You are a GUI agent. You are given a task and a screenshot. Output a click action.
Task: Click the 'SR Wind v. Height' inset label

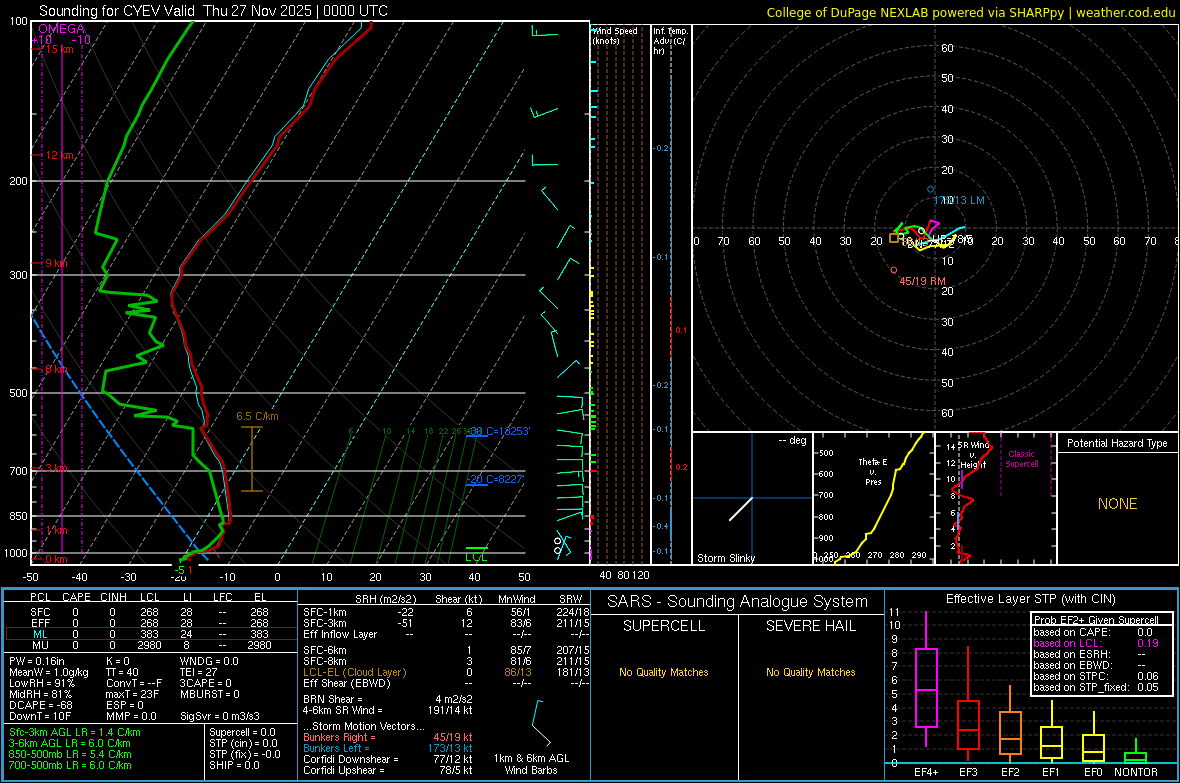973,455
